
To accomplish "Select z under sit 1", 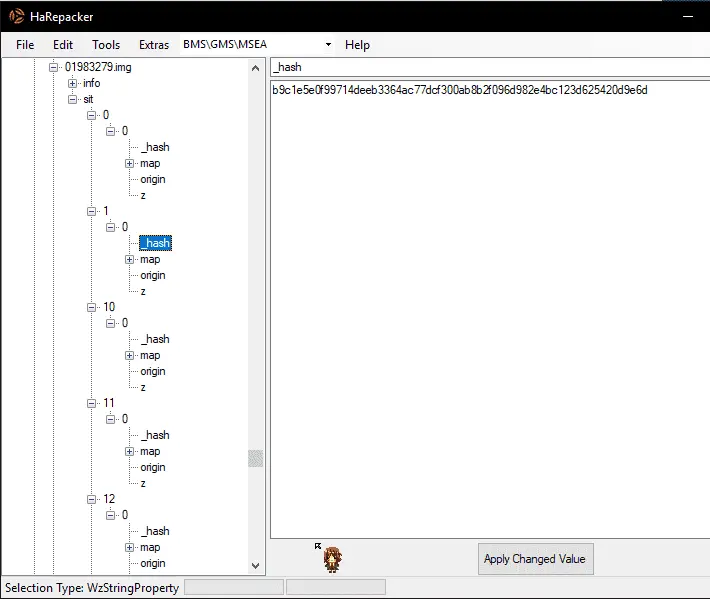I will [143, 292].
